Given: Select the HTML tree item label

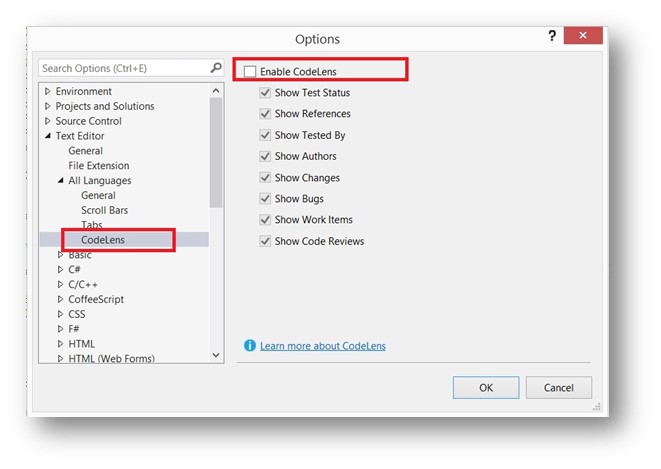Looking at the screenshot, I should (x=81, y=344).
